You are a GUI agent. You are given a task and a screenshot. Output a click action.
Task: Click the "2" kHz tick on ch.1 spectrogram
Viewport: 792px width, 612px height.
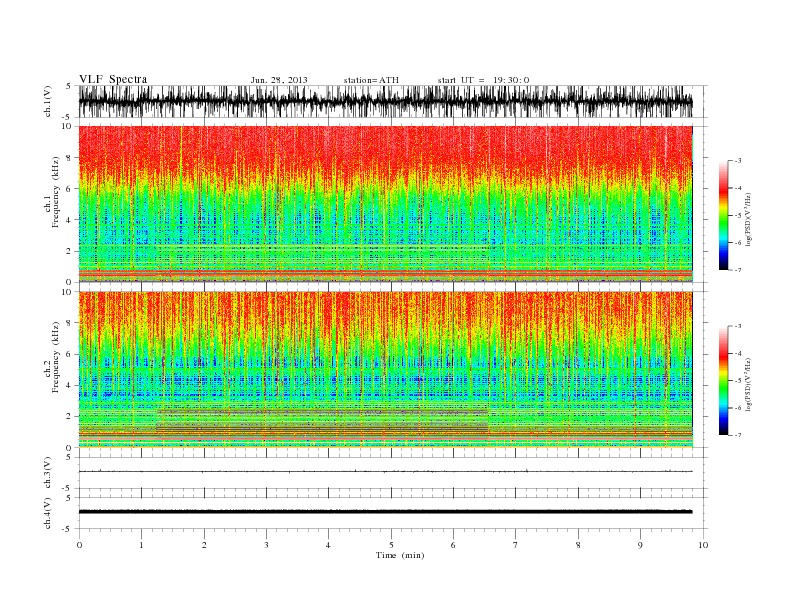click(70, 251)
